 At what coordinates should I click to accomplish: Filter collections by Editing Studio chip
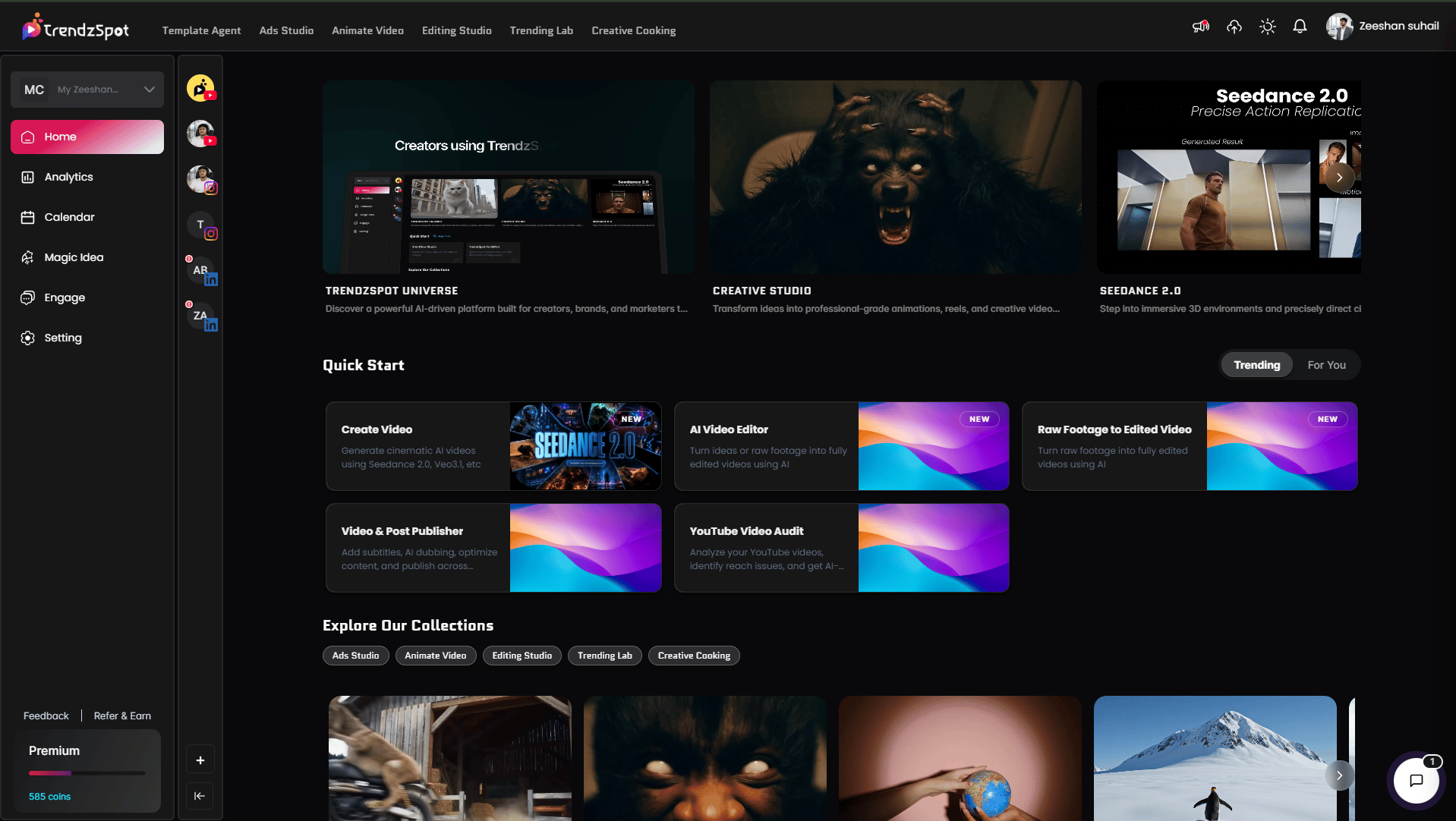522,656
